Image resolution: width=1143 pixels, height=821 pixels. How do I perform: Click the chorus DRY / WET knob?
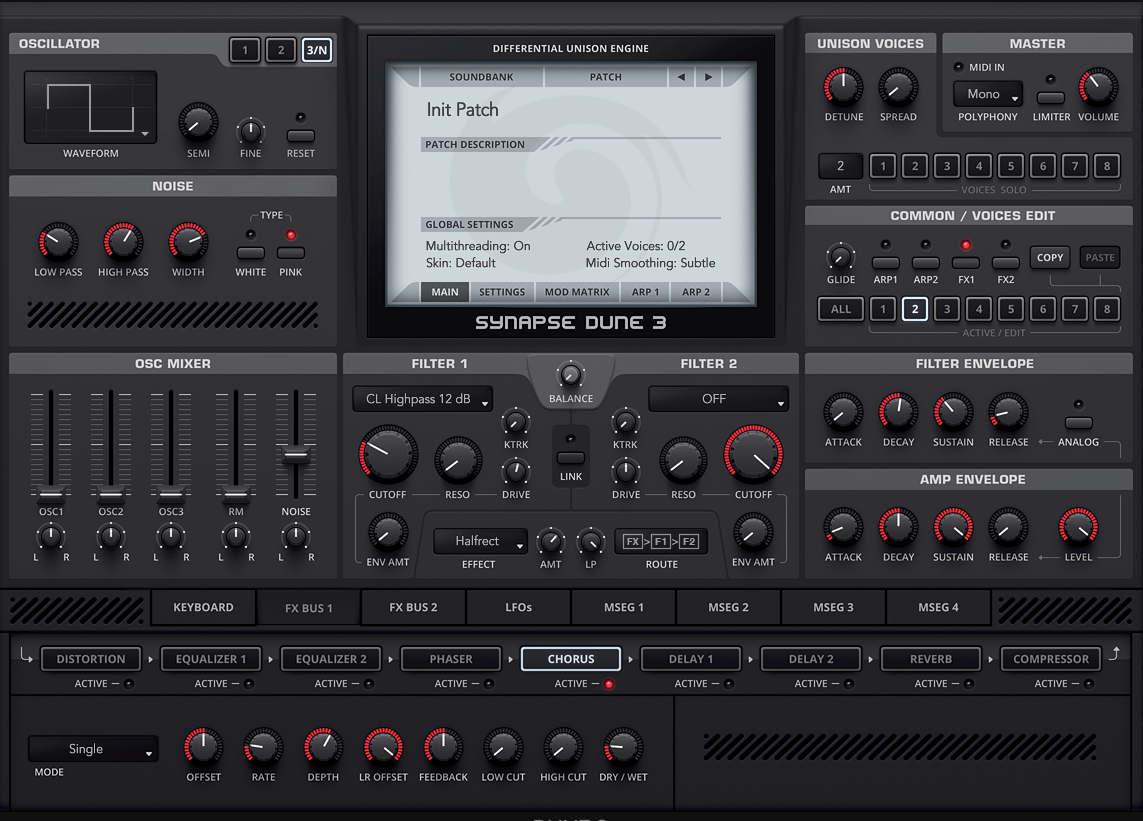click(x=623, y=747)
